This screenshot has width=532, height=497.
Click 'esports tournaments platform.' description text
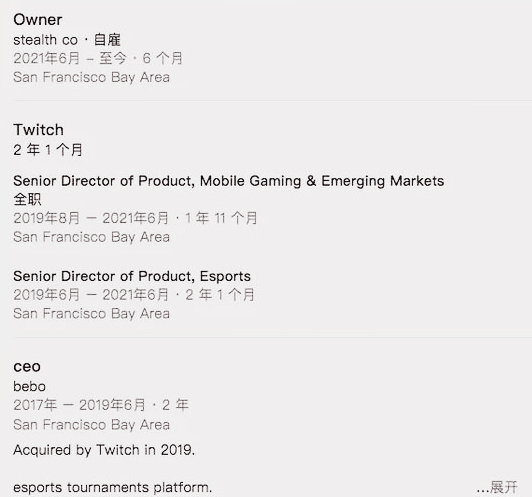(x=113, y=488)
